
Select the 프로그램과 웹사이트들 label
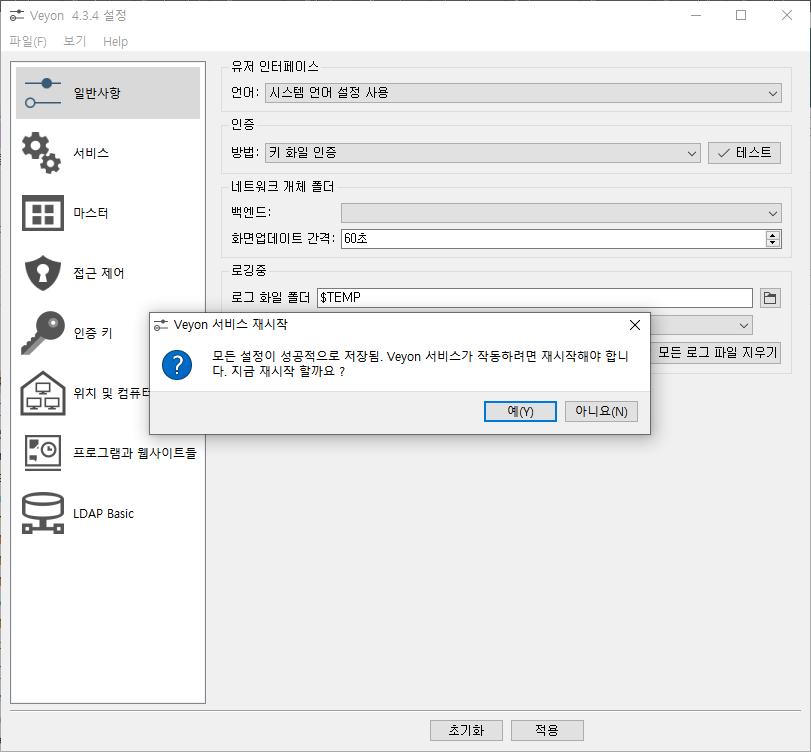tap(135, 453)
